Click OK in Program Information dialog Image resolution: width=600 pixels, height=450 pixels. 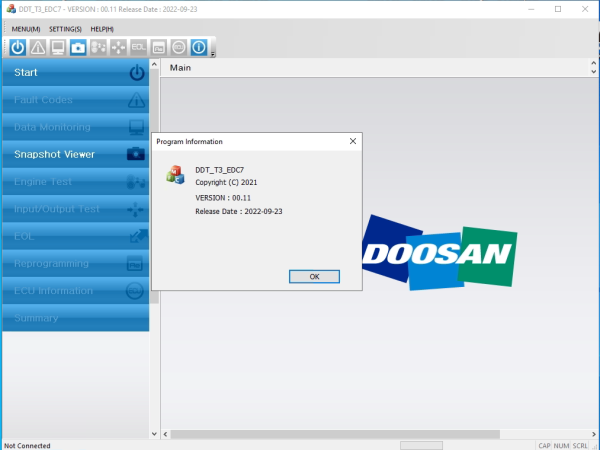click(x=314, y=277)
